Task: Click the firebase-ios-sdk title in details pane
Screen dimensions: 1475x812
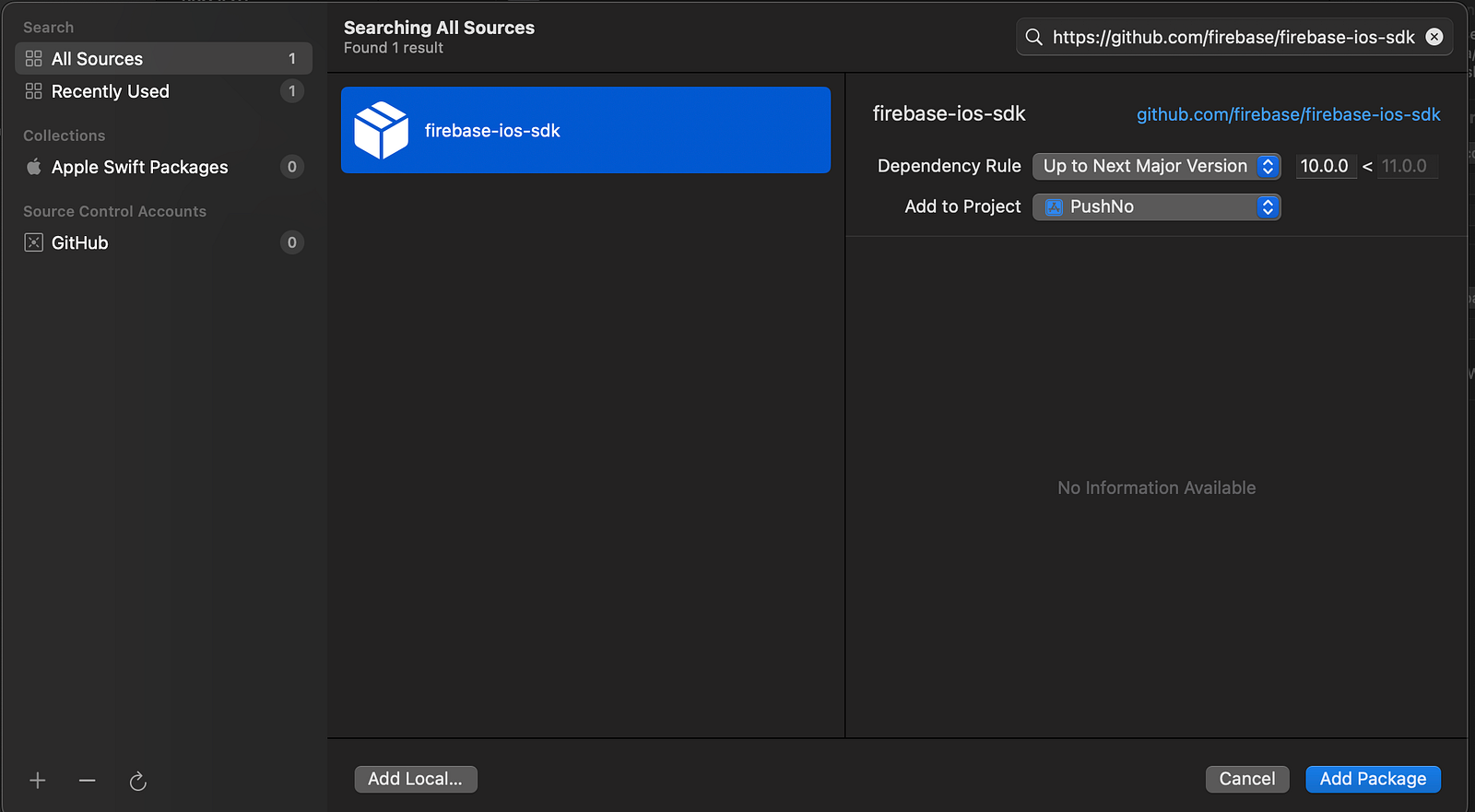Action: 950,113
